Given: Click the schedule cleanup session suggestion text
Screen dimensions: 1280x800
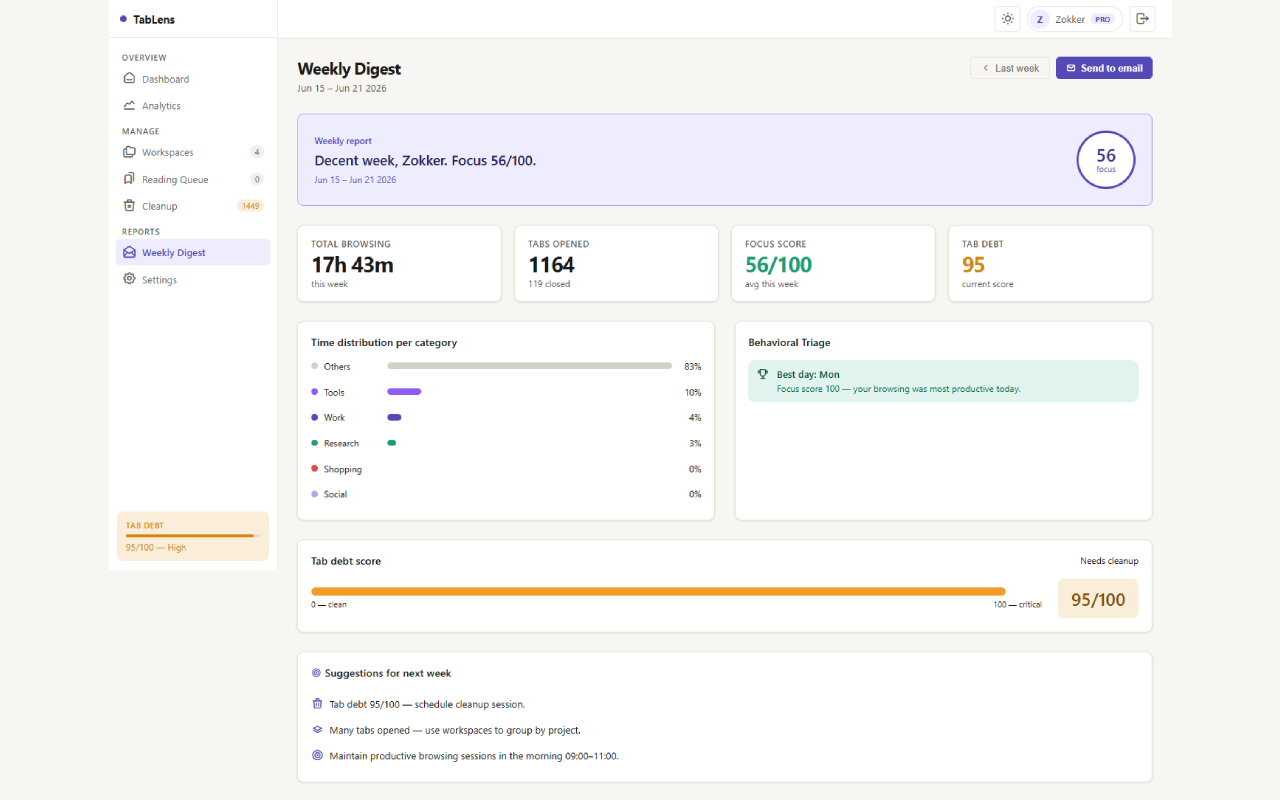Looking at the screenshot, I should coord(427,704).
